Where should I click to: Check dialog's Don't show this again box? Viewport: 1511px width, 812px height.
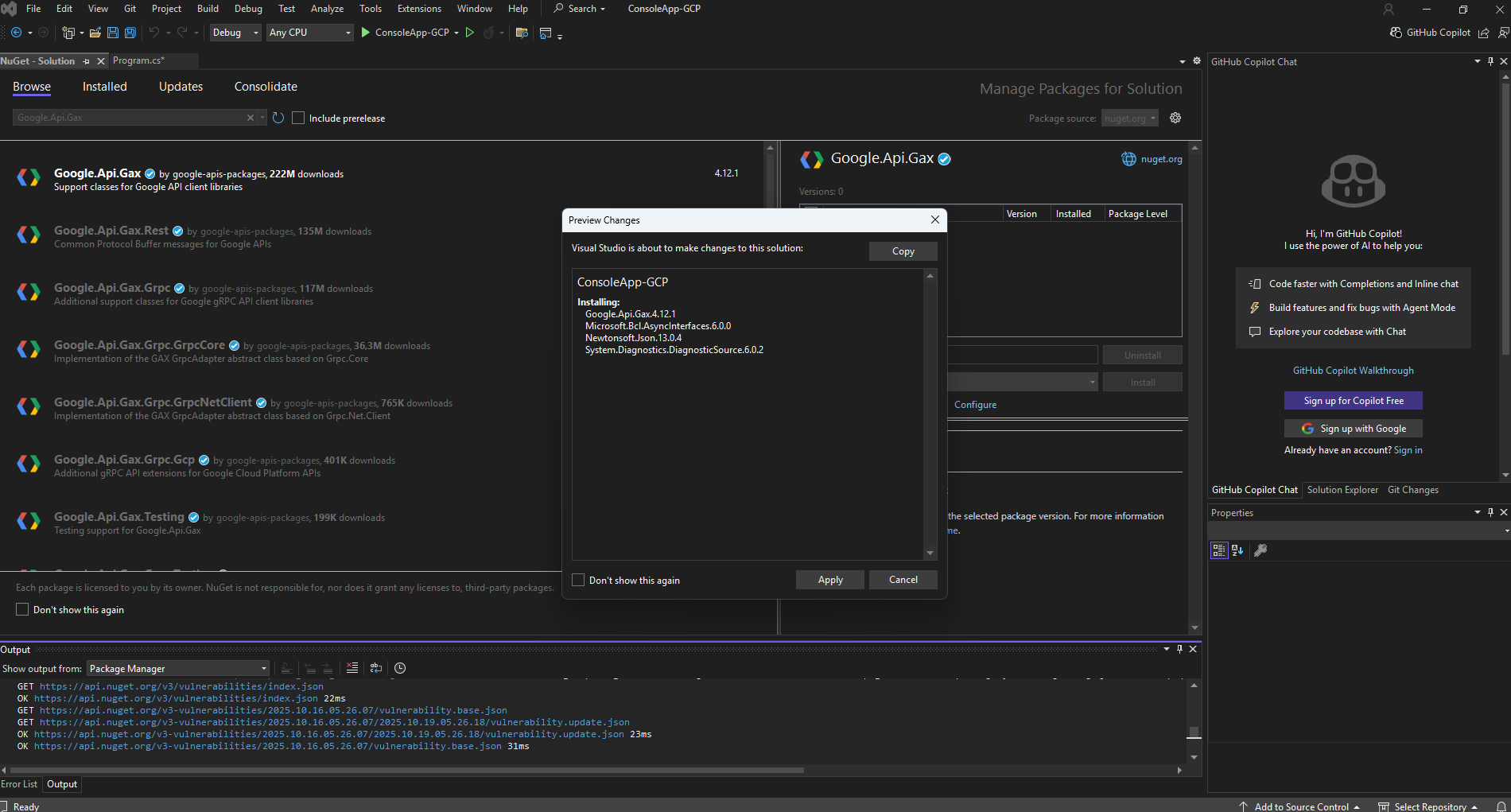click(578, 580)
